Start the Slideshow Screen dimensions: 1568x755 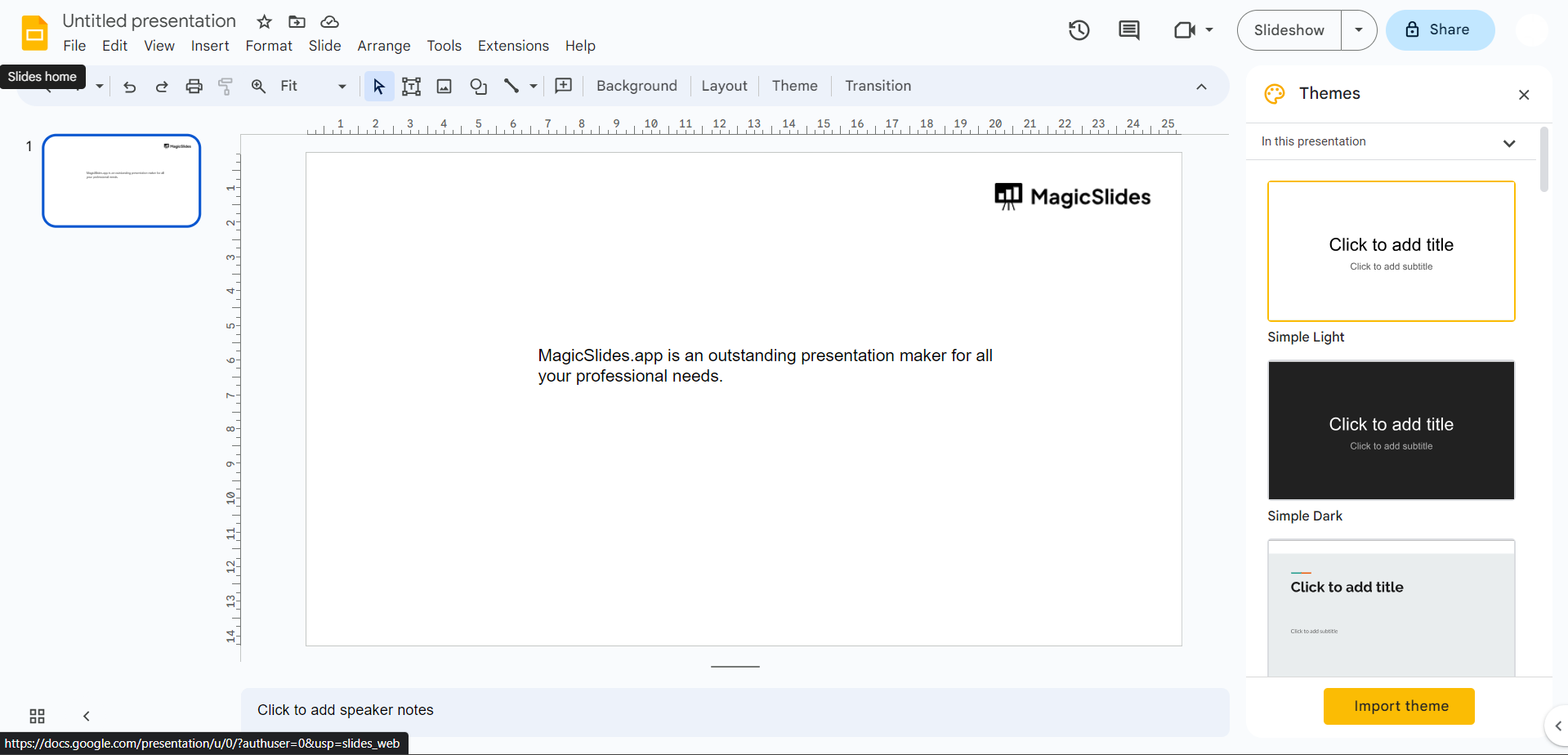[x=1288, y=29]
